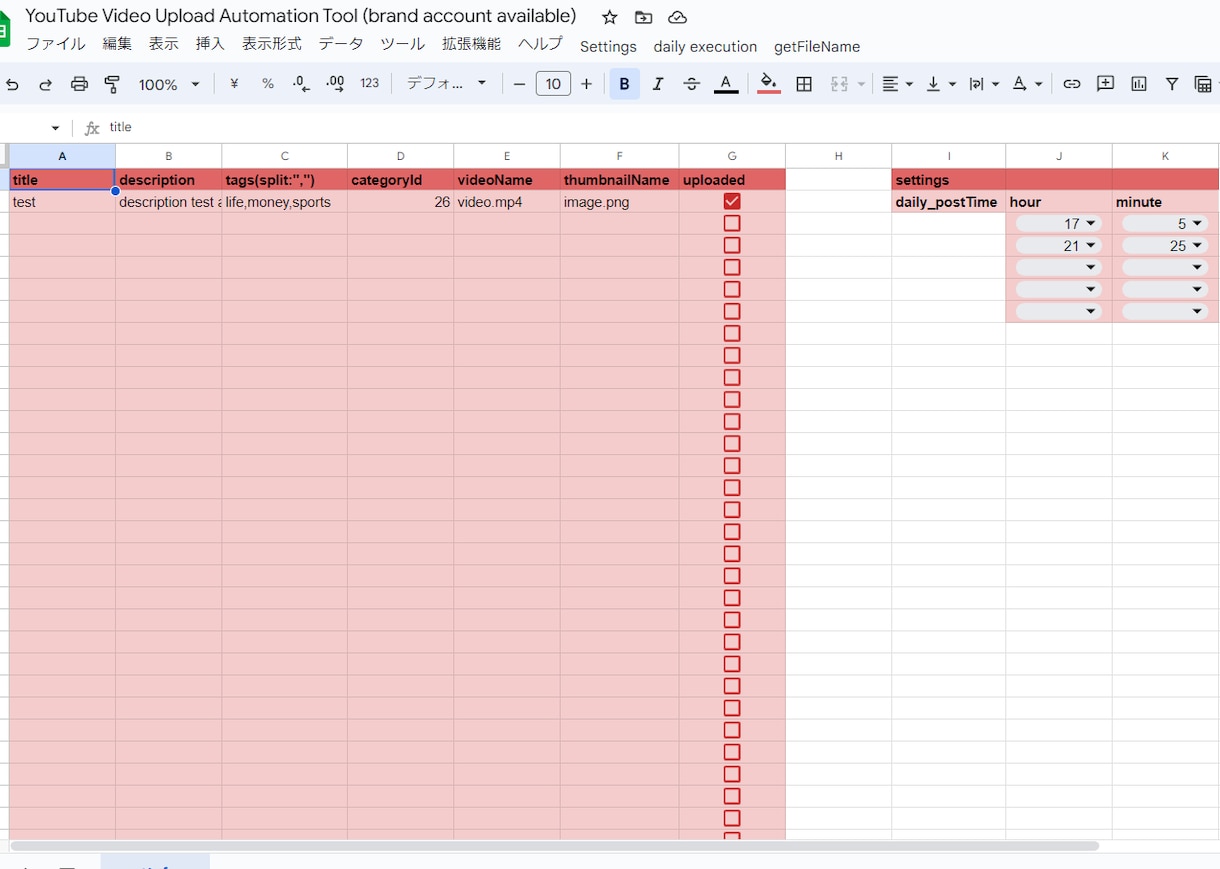Open the hour dropdown showing 17

pyautogui.click(x=1059, y=224)
